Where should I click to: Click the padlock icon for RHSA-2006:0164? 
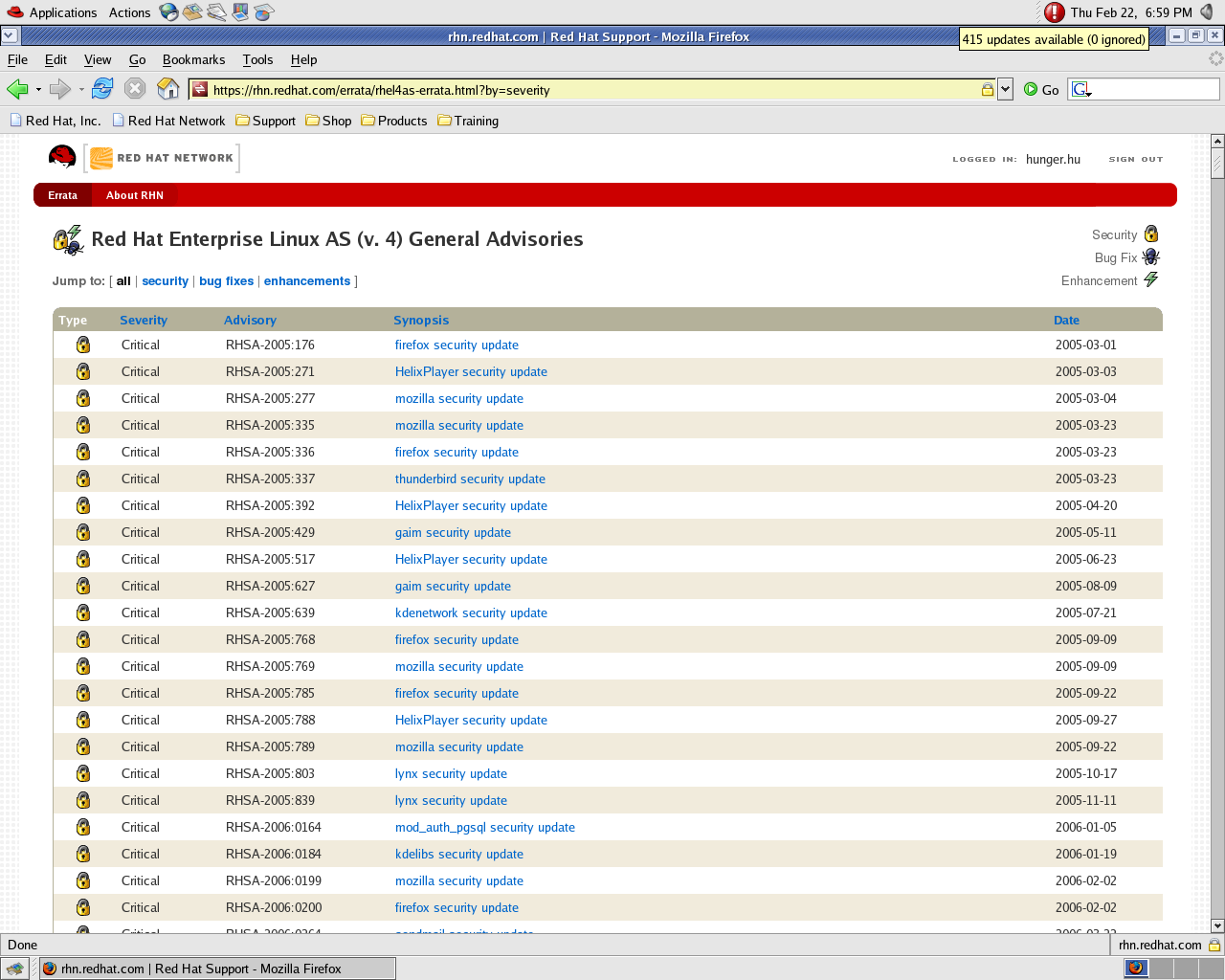[83, 827]
